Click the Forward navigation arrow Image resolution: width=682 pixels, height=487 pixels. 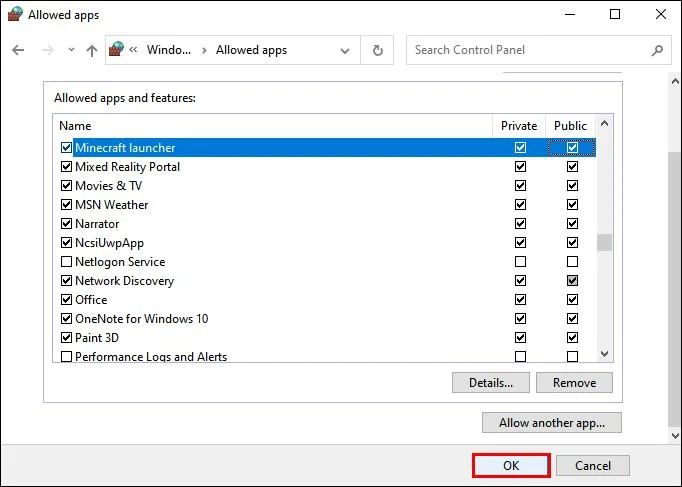47,50
